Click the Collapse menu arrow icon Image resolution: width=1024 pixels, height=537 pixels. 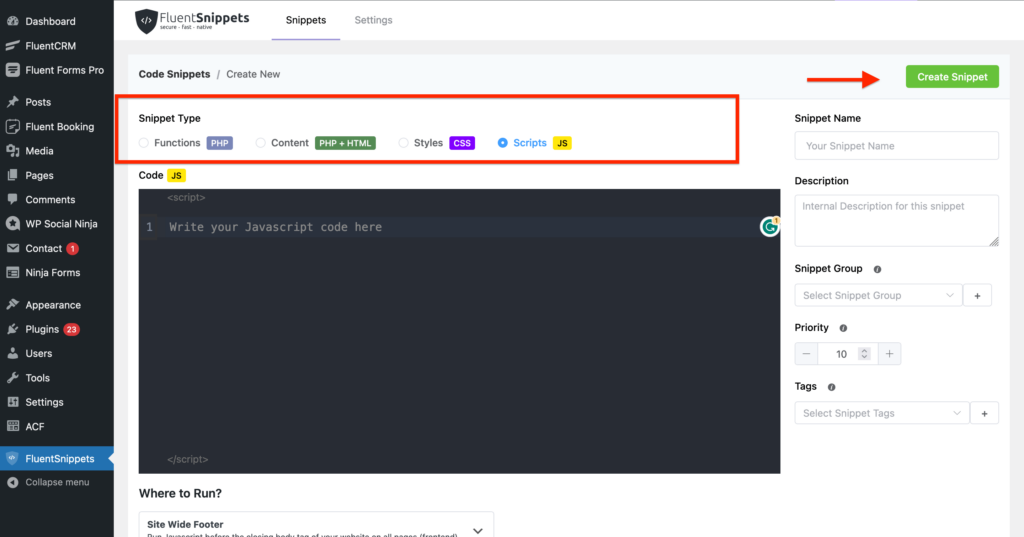12,482
